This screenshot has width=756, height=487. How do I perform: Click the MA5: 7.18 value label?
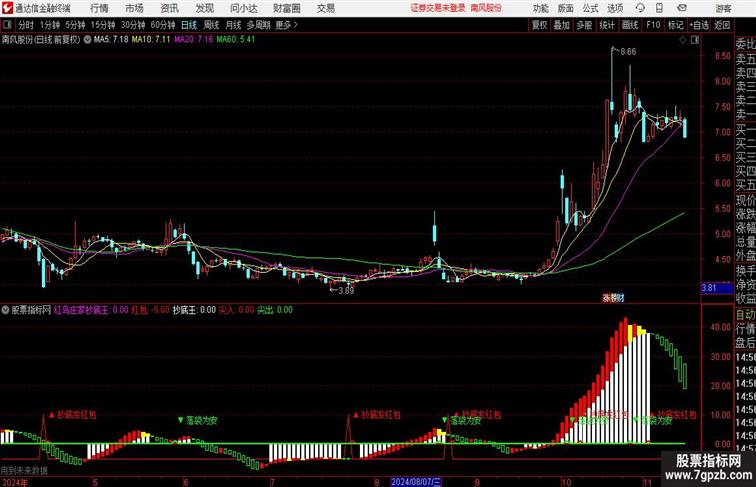pos(111,40)
